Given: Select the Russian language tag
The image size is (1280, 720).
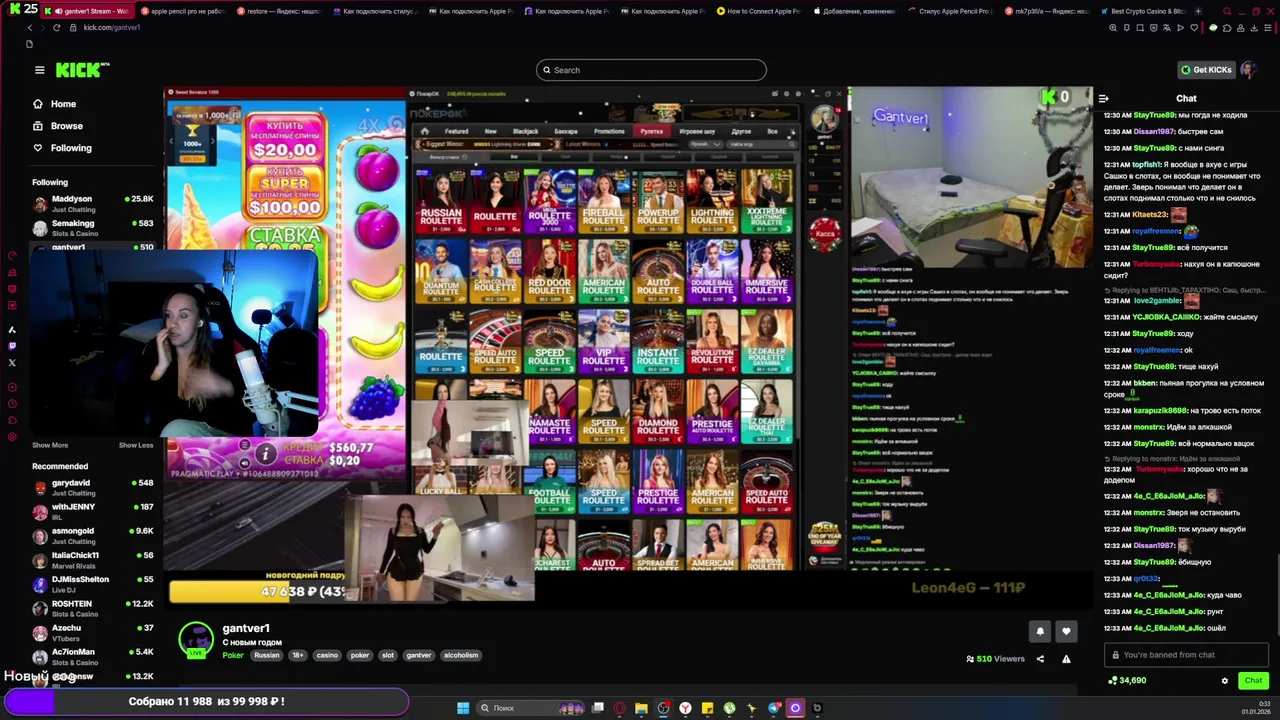Looking at the screenshot, I should [x=266, y=655].
